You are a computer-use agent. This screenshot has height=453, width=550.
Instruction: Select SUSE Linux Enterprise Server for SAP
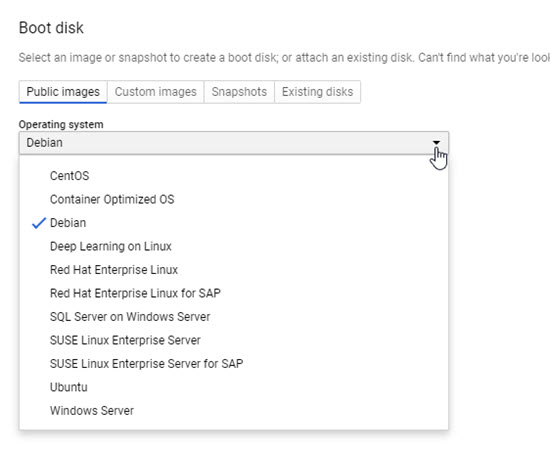click(x=234, y=364)
